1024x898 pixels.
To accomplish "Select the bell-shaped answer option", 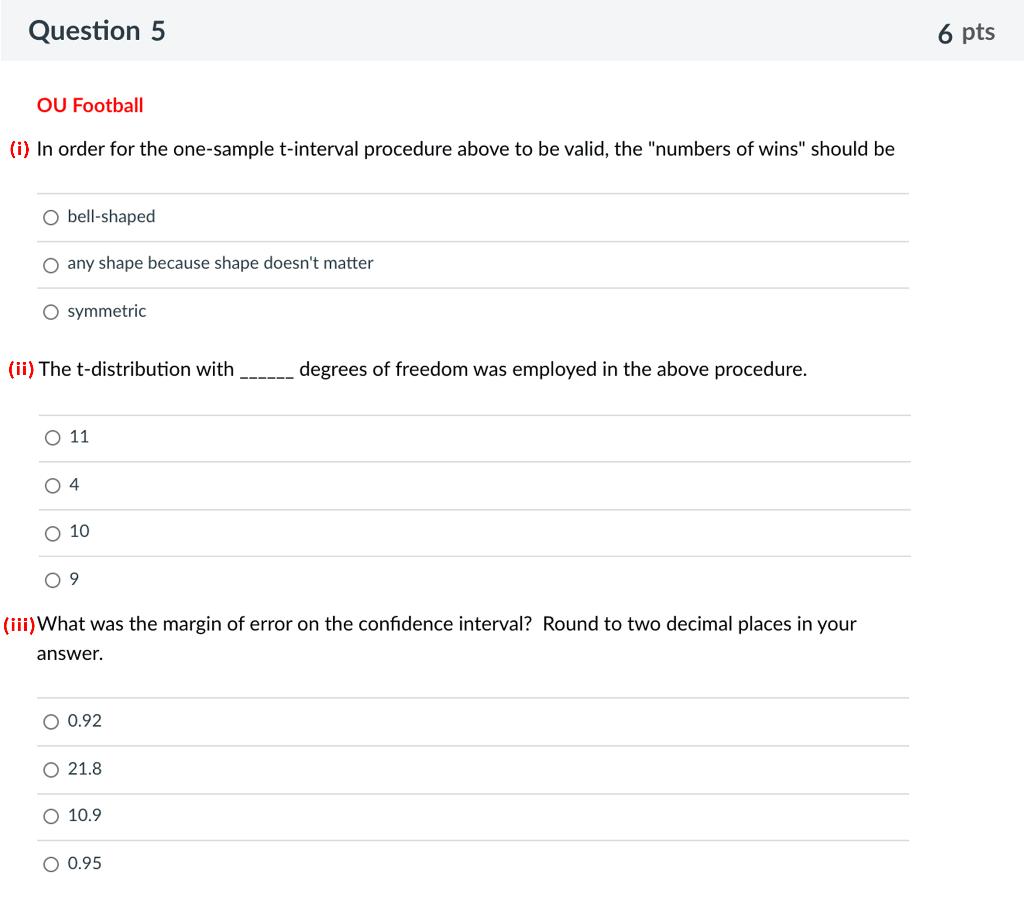I will pos(51,217).
